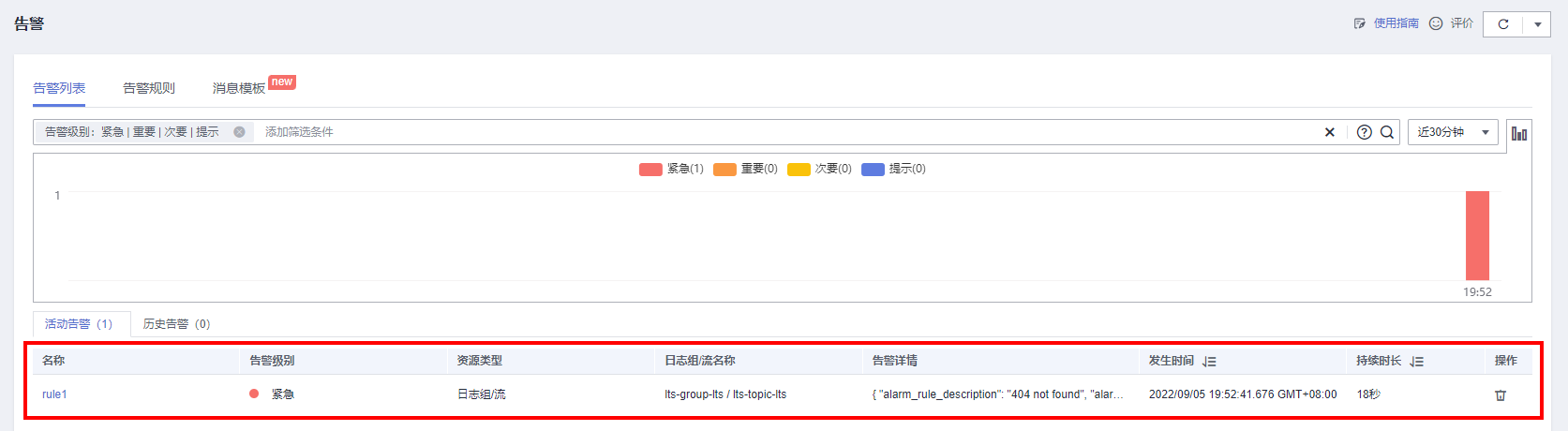1568x431 pixels.
Task: Sort by 持续时长 column icon
Action: 1416,361
